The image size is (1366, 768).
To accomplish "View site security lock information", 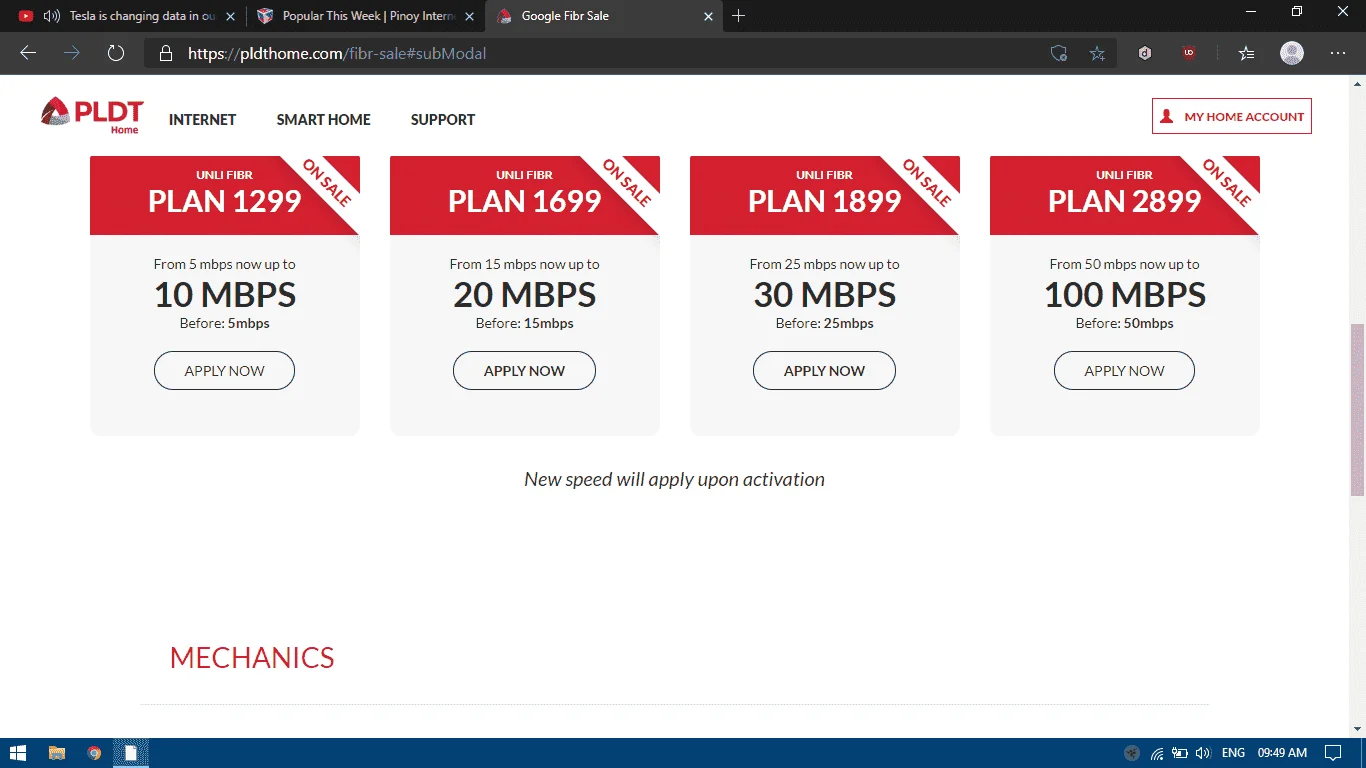I will (166, 53).
